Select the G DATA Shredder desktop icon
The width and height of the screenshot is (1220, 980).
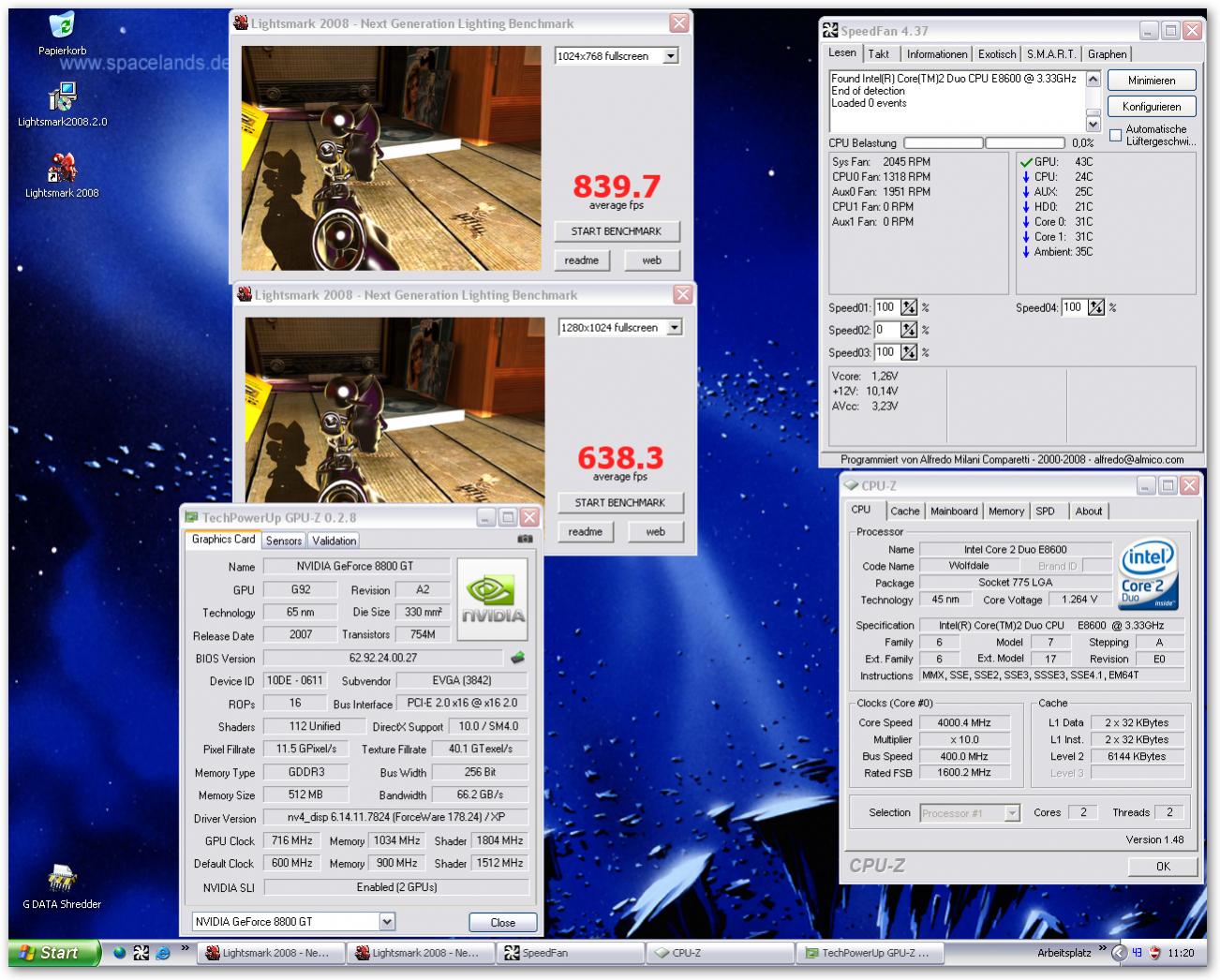[62, 880]
